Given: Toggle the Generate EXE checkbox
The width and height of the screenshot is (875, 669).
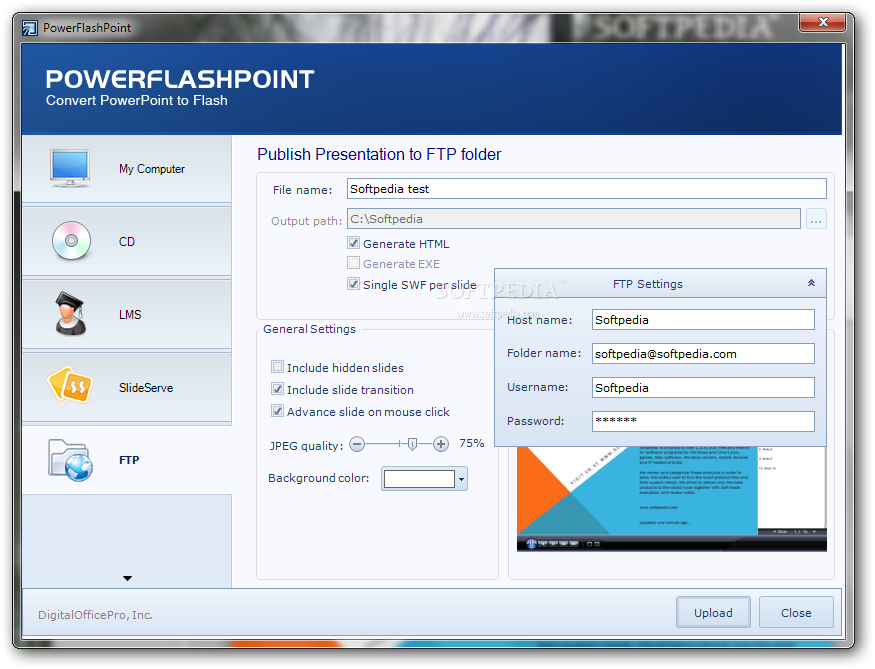Looking at the screenshot, I should (x=353, y=263).
